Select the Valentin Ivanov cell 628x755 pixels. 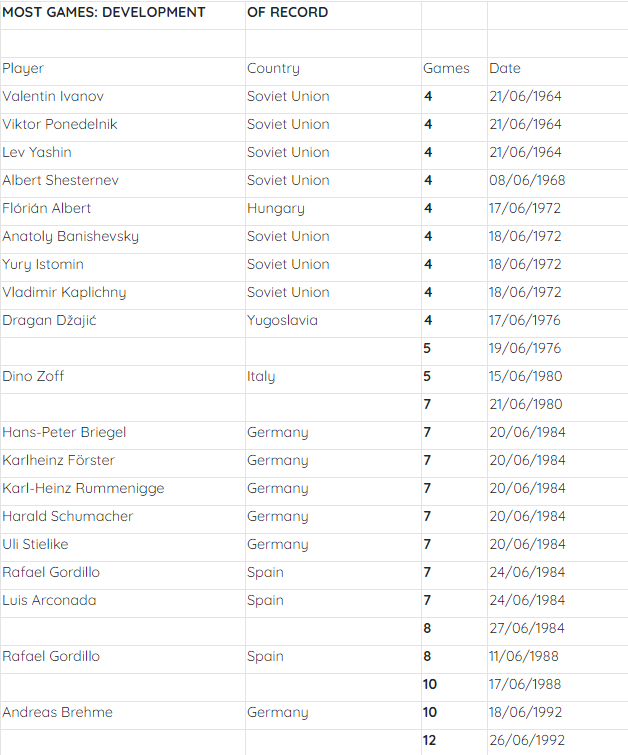(123, 99)
